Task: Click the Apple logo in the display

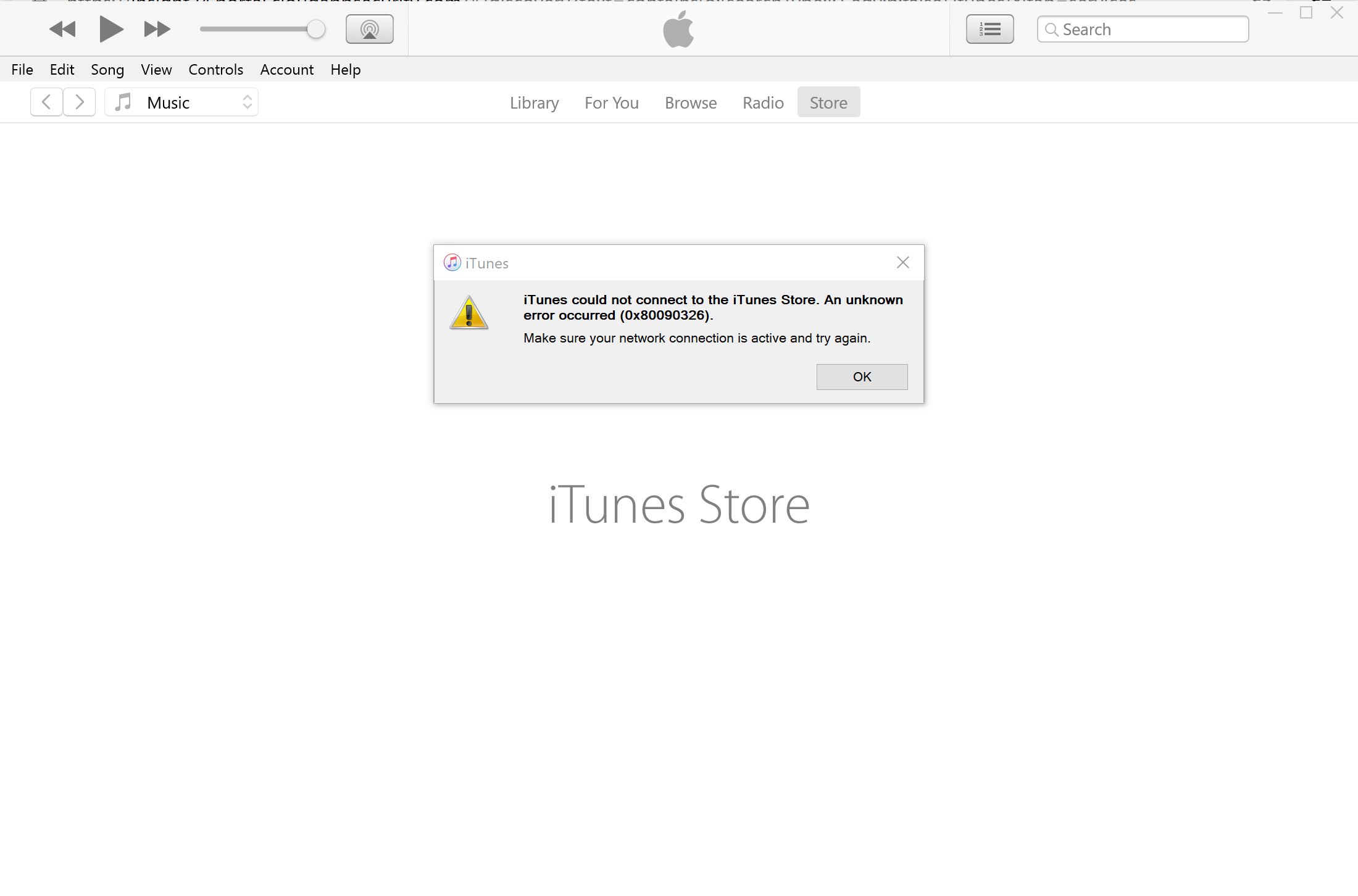Action: point(678,29)
